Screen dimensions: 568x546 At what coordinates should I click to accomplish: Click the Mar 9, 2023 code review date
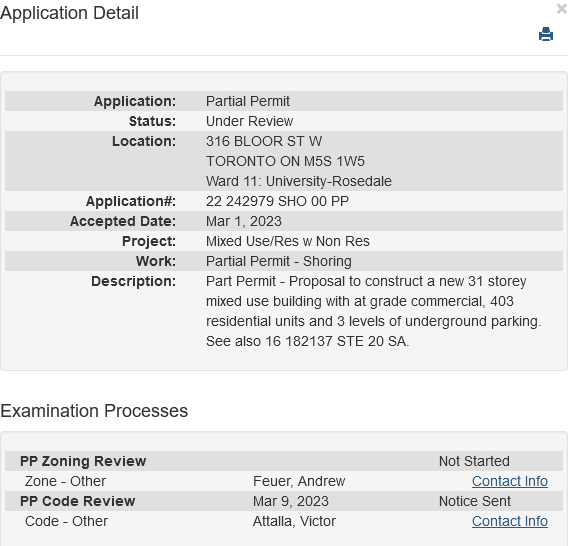point(291,501)
